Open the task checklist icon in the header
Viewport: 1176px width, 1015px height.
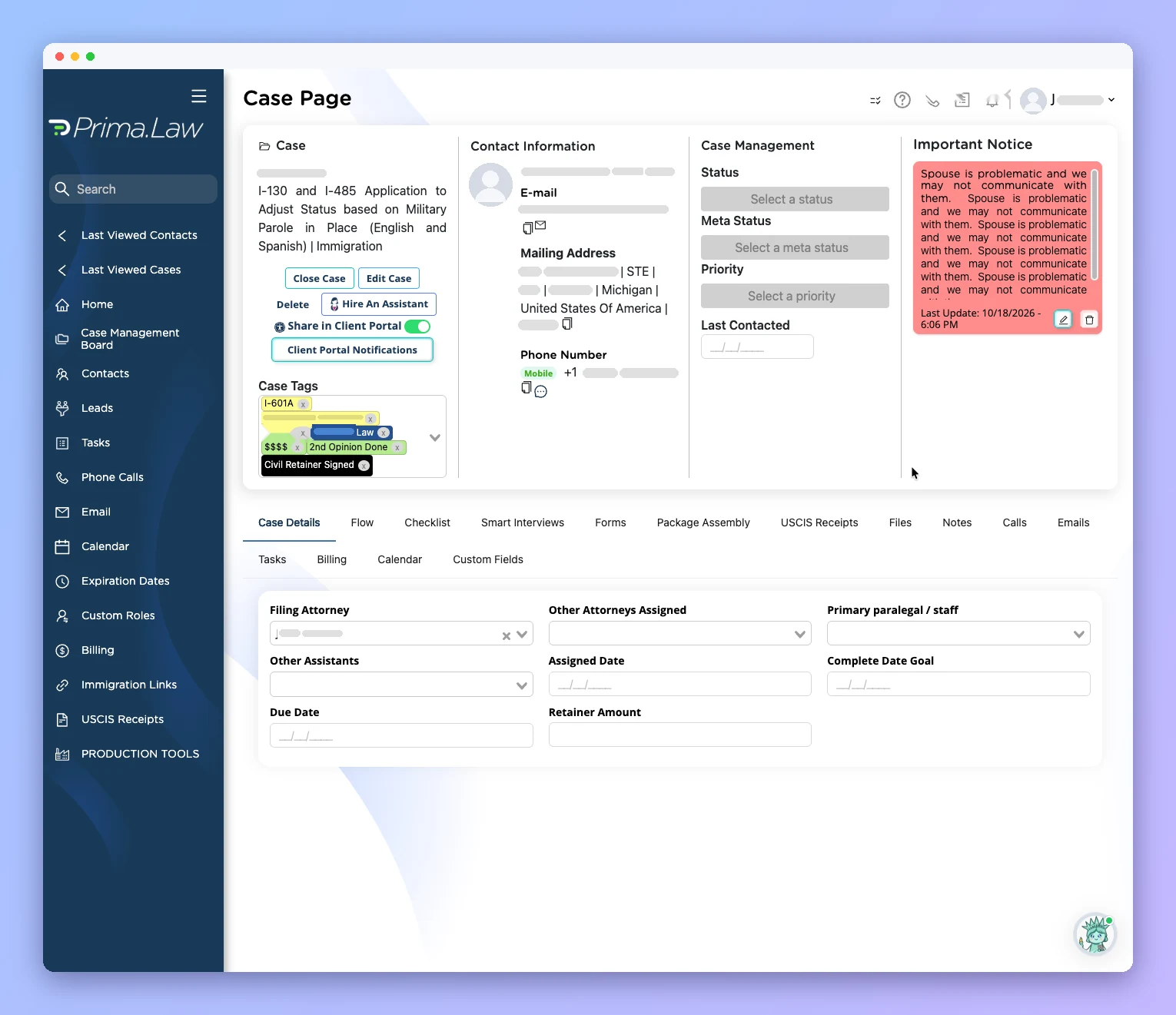[x=875, y=100]
